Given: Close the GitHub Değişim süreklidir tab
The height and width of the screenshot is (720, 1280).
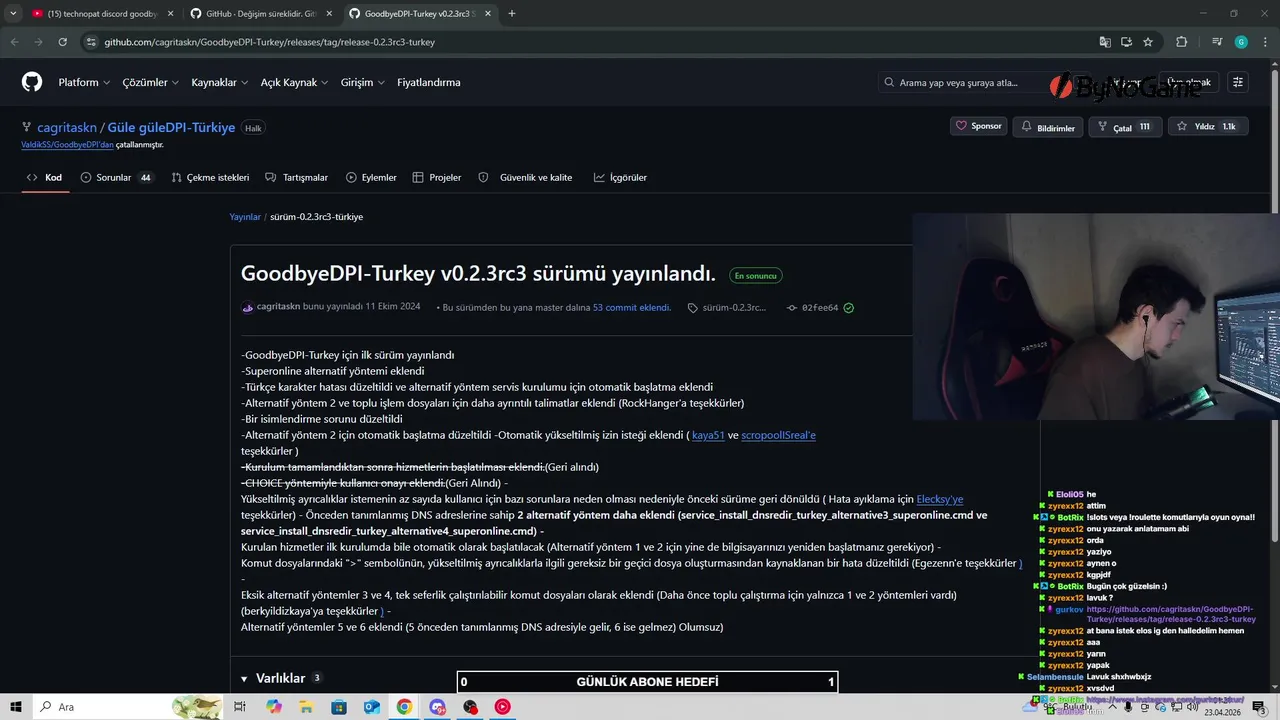Looking at the screenshot, I should pos(327,14).
